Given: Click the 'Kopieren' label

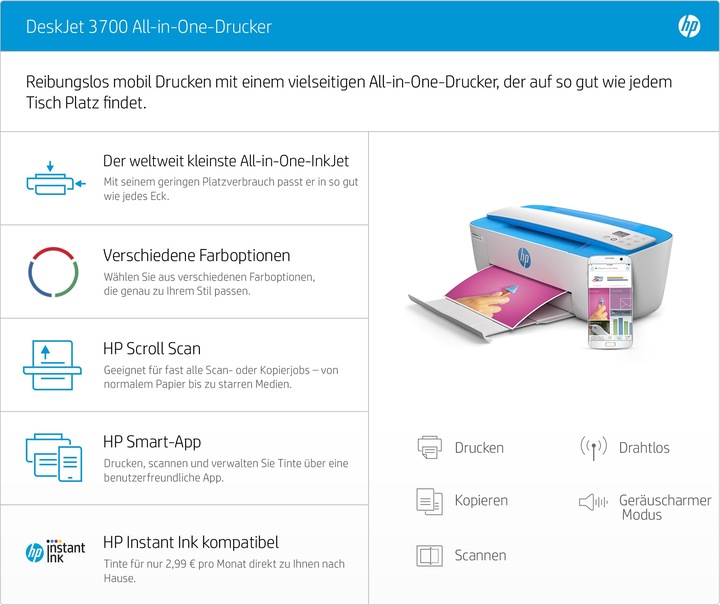Looking at the screenshot, I should coord(481,500).
